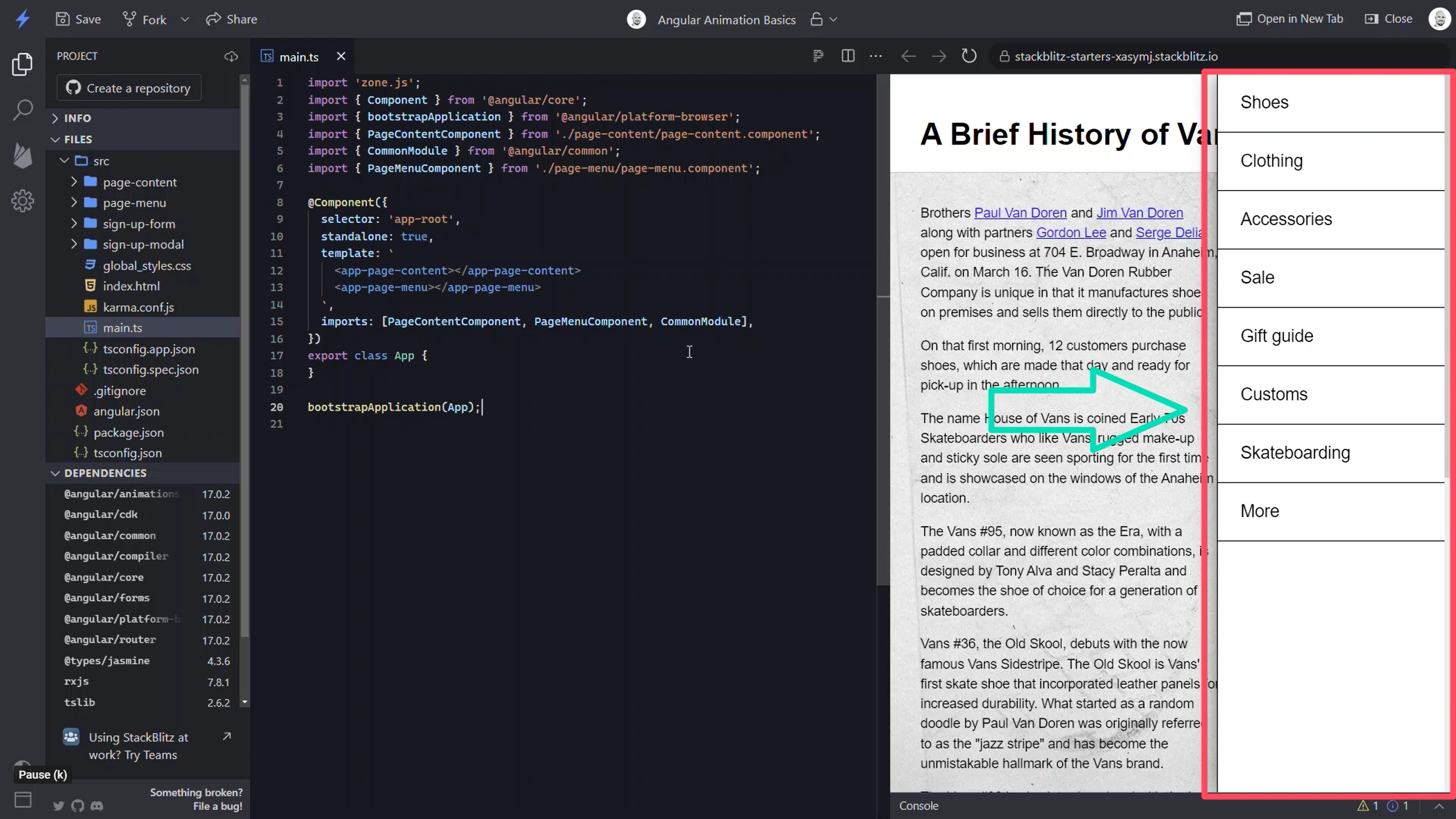
Task: Click the format document icon
Action: [x=818, y=56]
